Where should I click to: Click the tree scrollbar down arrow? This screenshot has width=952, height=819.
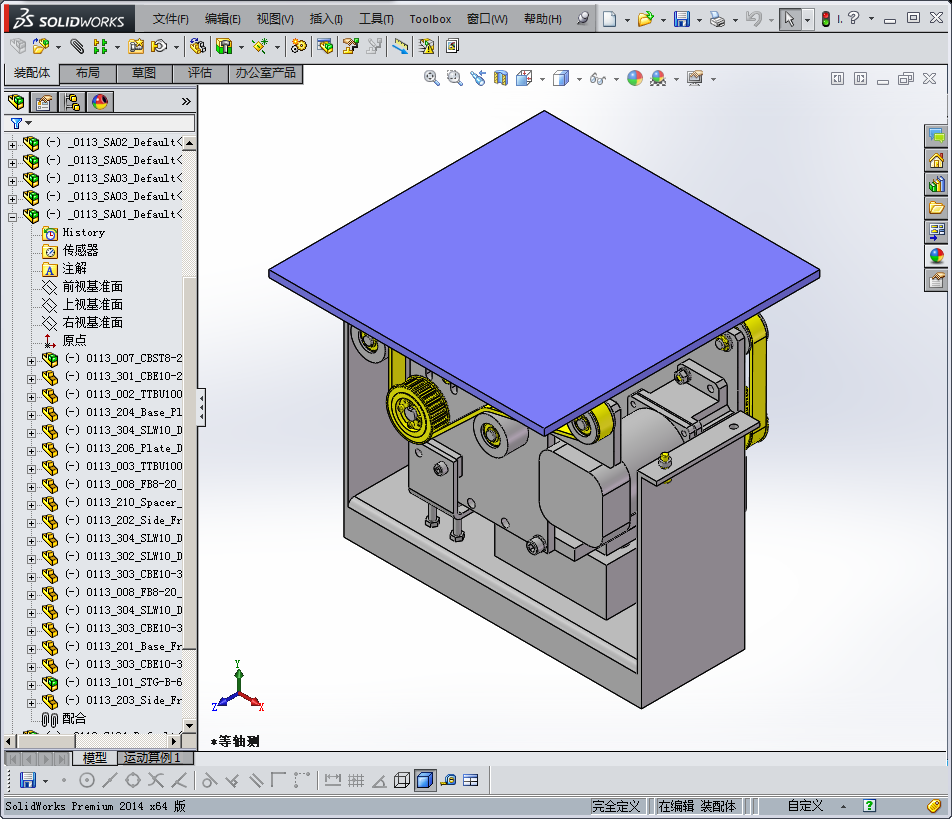coord(189,726)
